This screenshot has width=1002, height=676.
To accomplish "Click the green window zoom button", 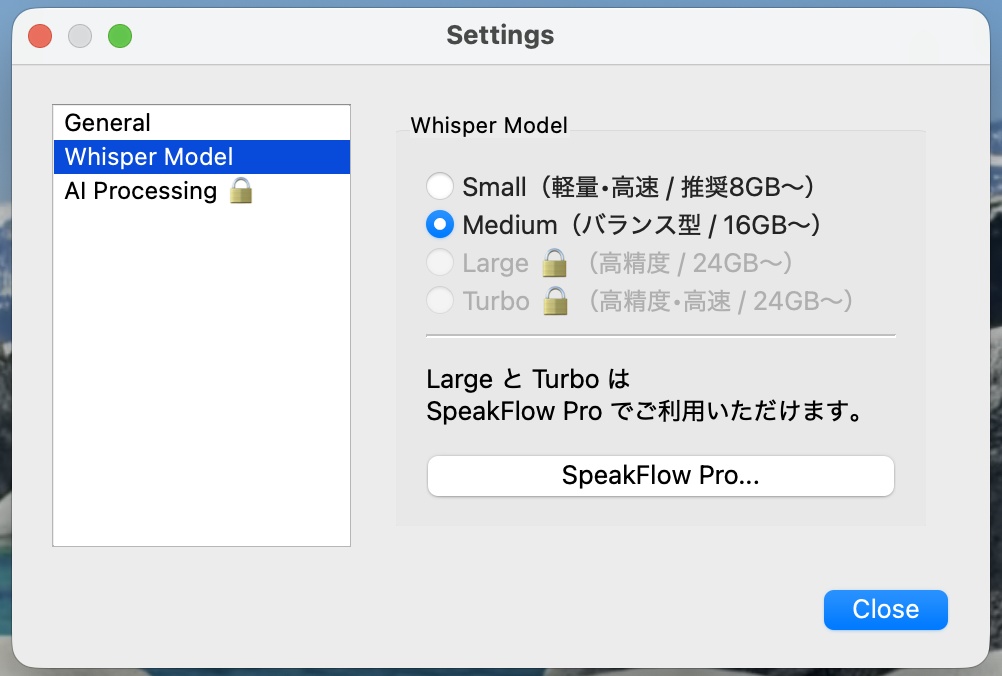I will (x=120, y=36).
